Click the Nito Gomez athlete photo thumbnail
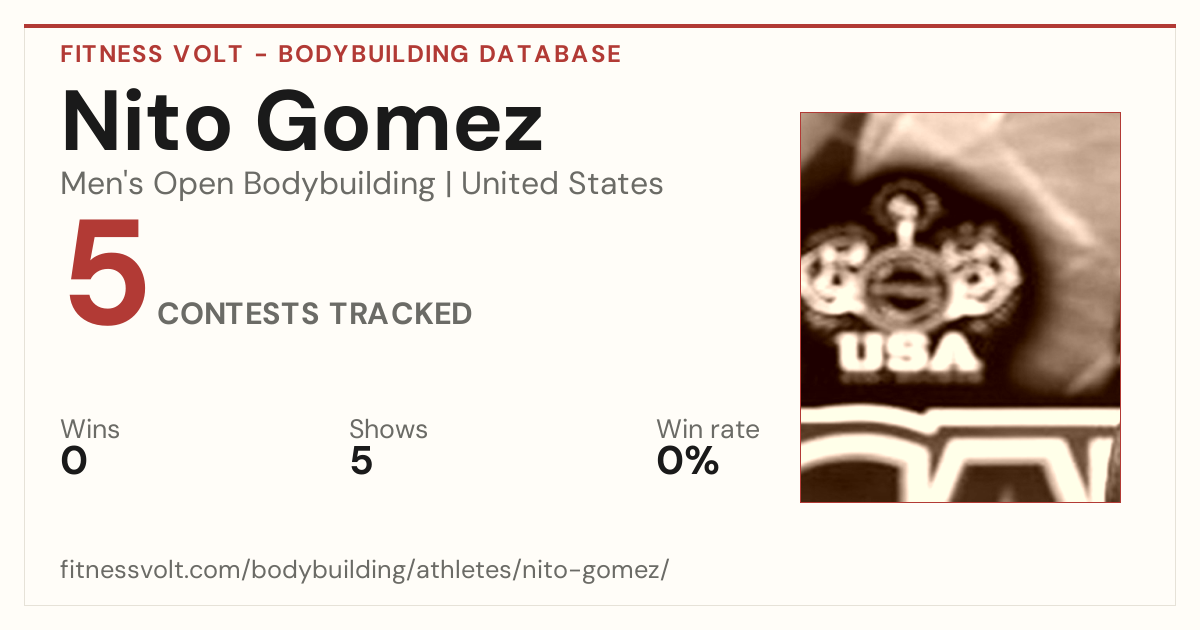1200x630 pixels. (x=960, y=307)
